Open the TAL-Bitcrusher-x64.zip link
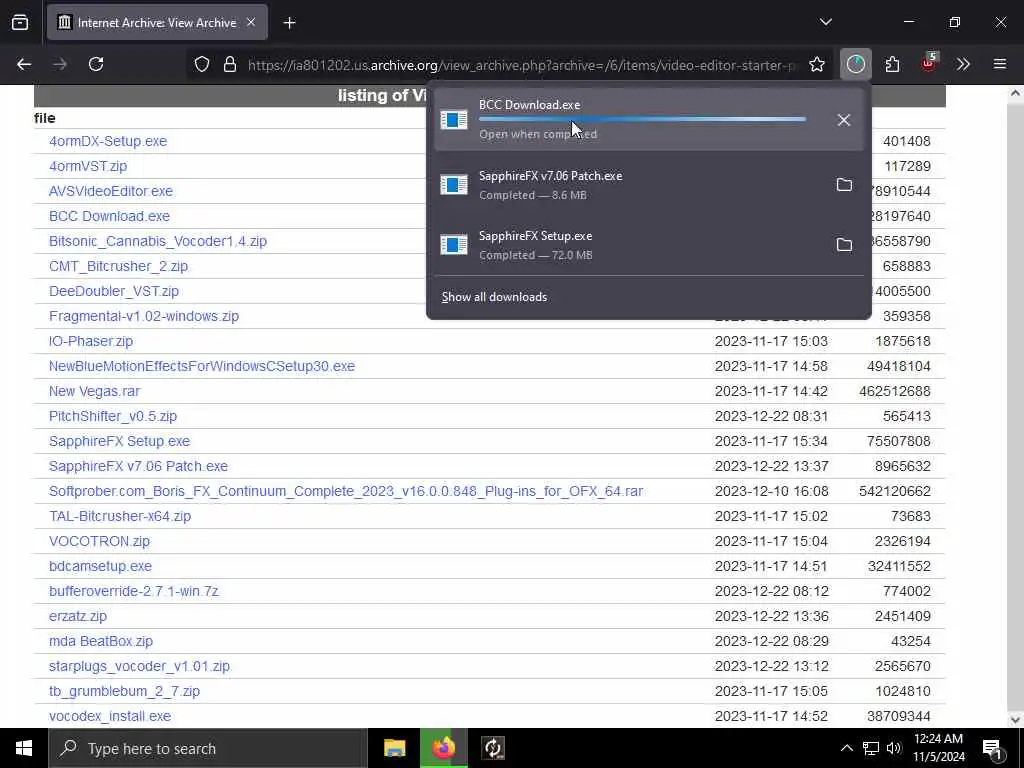The image size is (1024, 768). tap(120, 516)
